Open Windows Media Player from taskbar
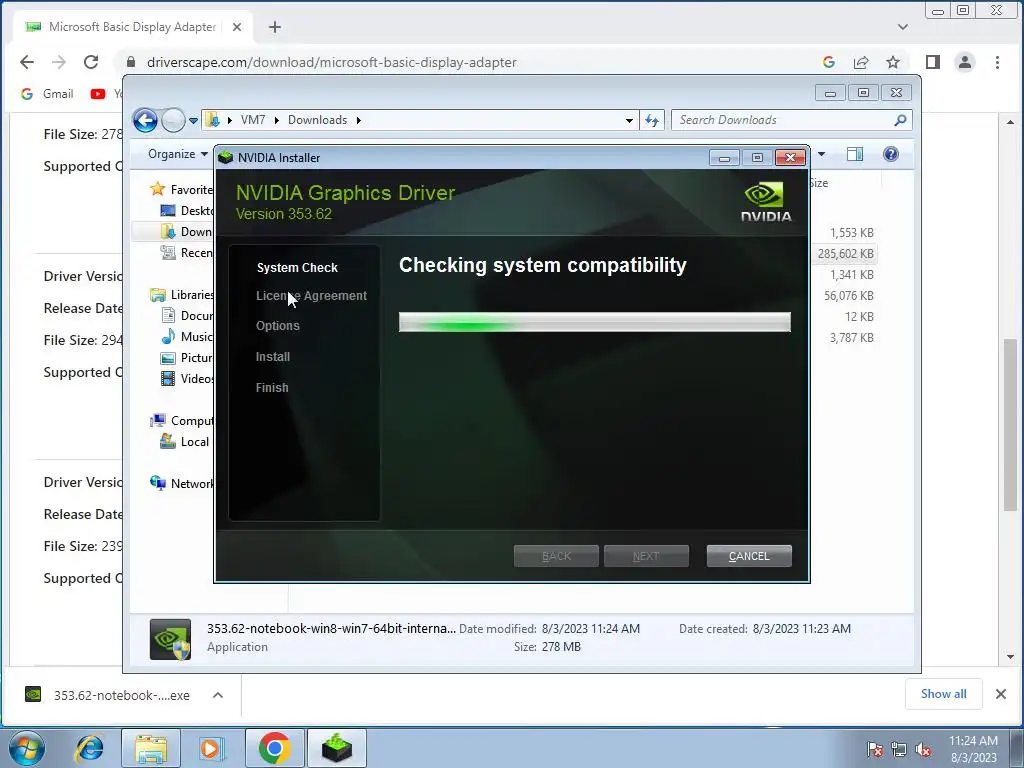The width and height of the screenshot is (1024, 768). click(x=212, y=748)
